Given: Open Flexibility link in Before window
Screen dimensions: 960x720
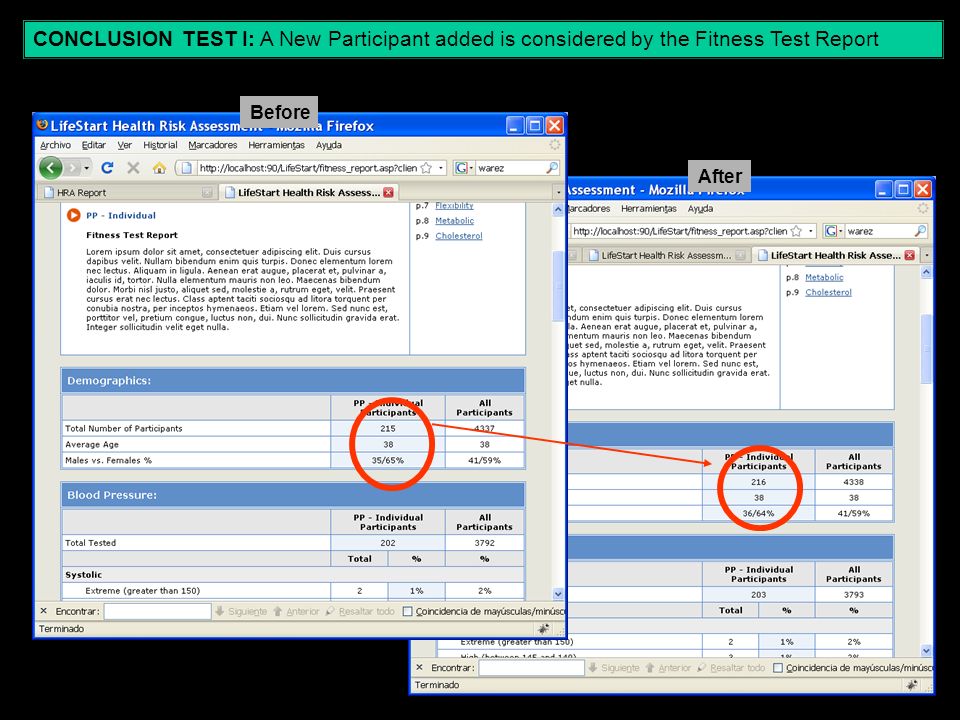Looking at the screenshot, I should click(454, 206).
